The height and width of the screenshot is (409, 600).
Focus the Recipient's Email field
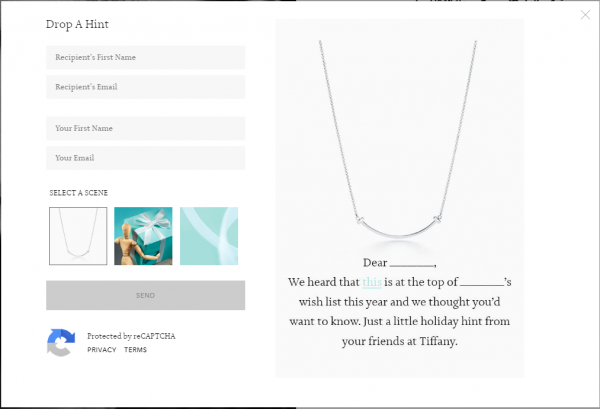(145, 87)
